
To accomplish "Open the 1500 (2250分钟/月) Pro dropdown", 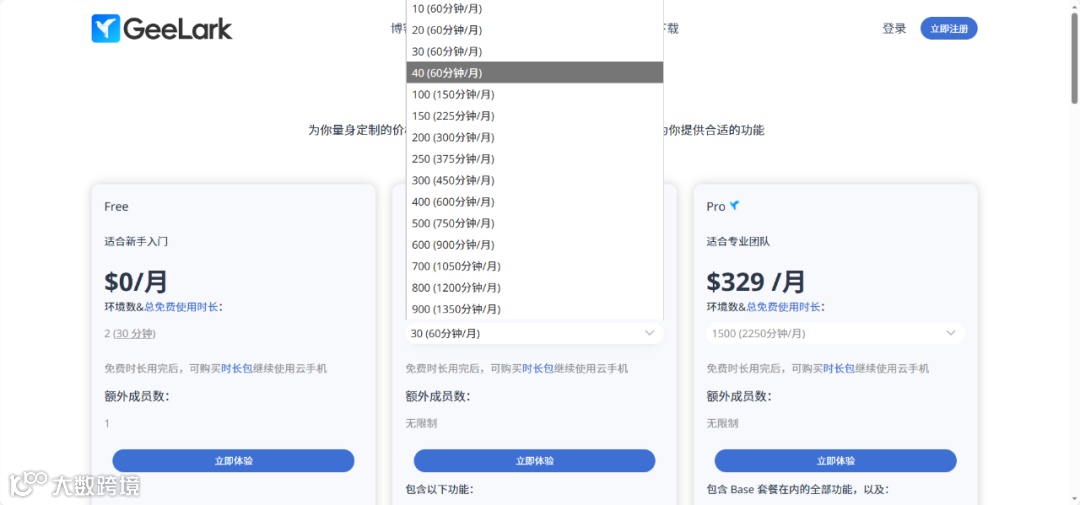I will pos(835,333).
